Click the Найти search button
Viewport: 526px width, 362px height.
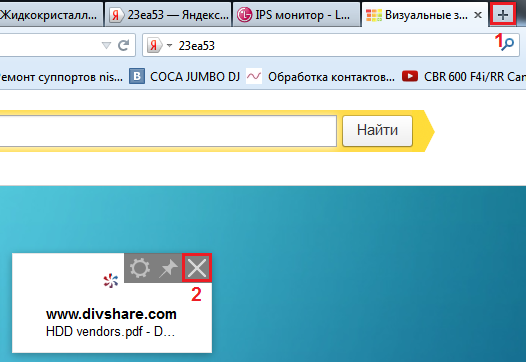pos(377,131)
